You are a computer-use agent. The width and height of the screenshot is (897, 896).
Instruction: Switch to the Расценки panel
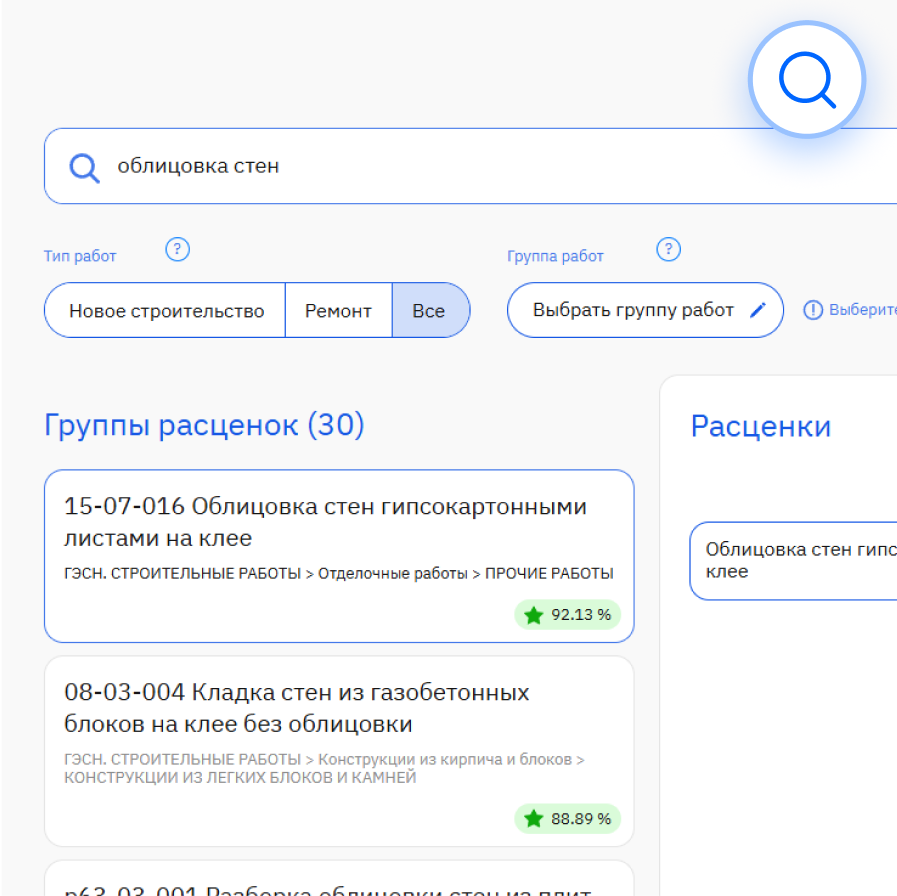[x=761, y=426]
